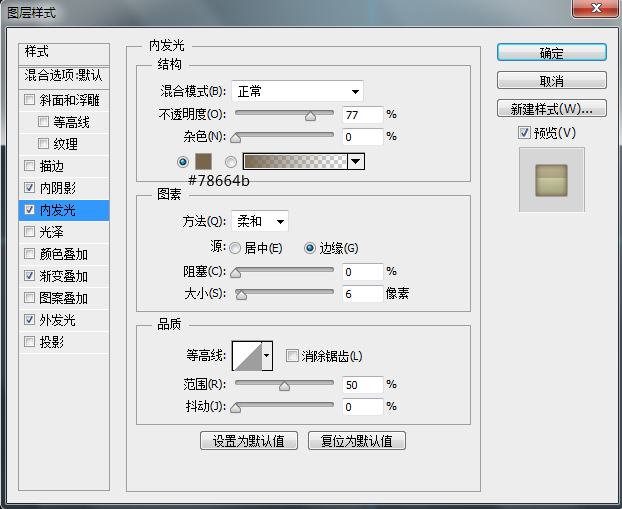
Task: Select the 描边 style row label
Action: point(52,166)
